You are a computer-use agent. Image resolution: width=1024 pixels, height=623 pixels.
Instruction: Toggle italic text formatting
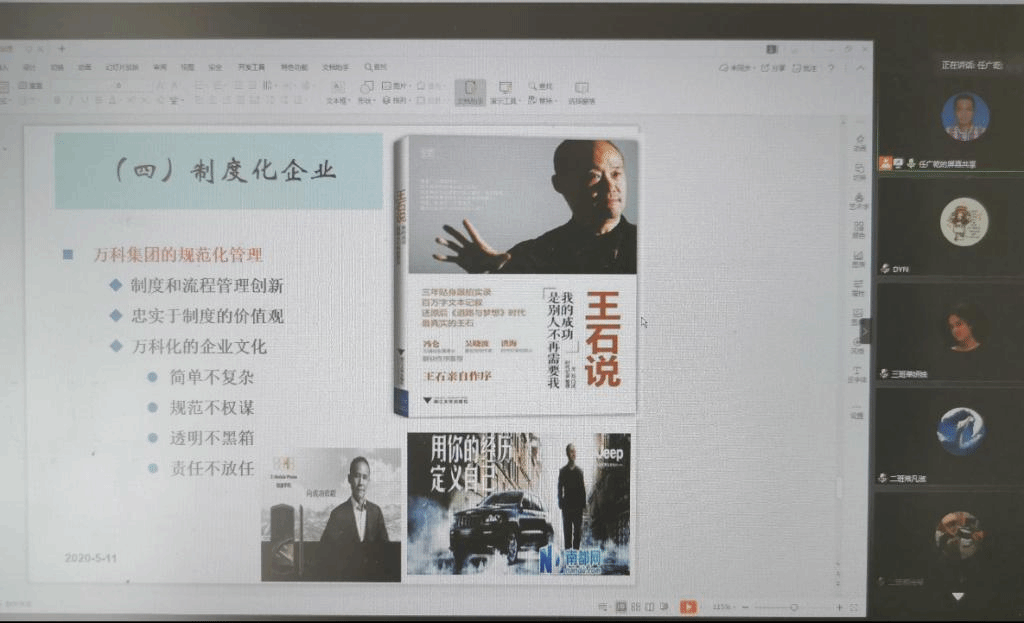[71, 101]
